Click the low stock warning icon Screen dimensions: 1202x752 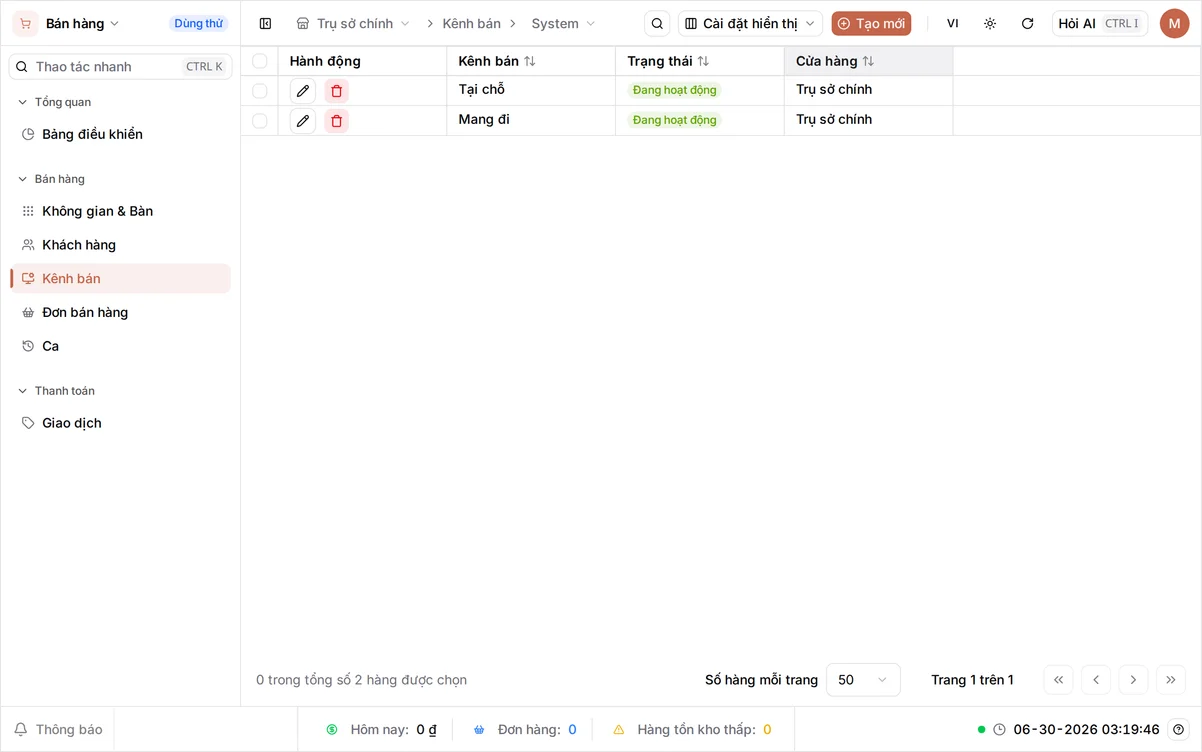click(x=619, y=730)
